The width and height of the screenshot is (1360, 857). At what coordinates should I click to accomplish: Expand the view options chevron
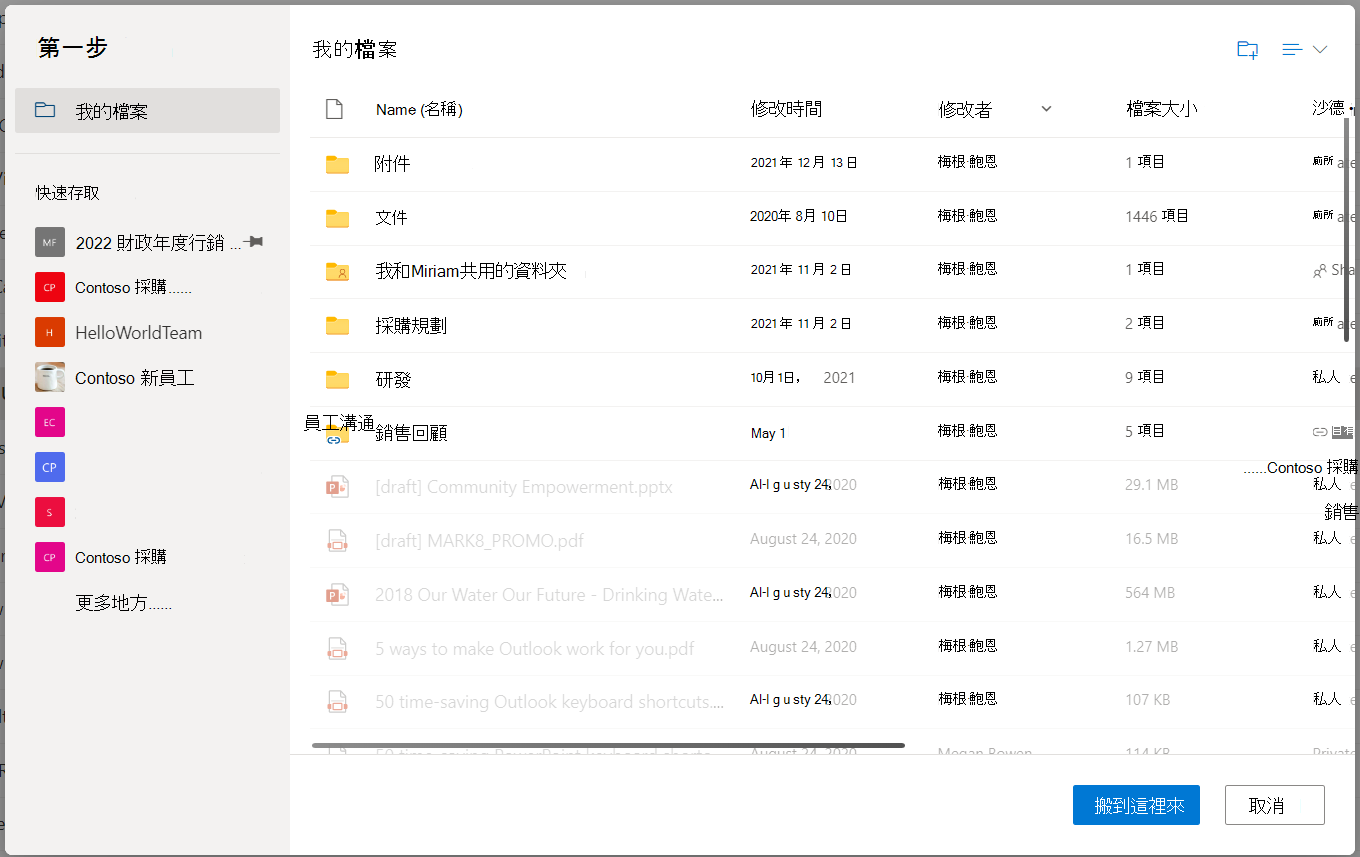tap(1320, 49)
